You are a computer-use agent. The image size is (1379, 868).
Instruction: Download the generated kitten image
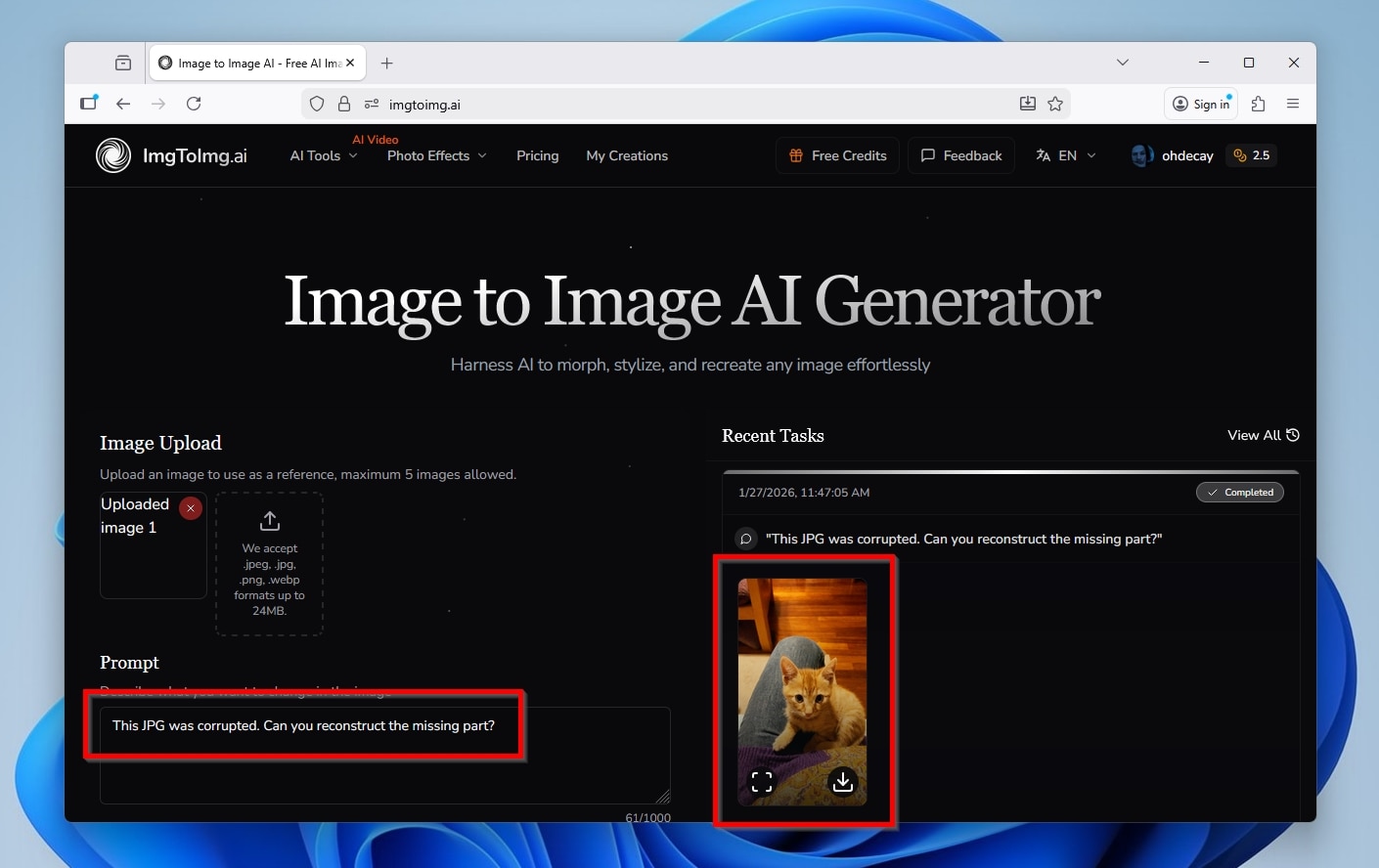tap(842, 782)
